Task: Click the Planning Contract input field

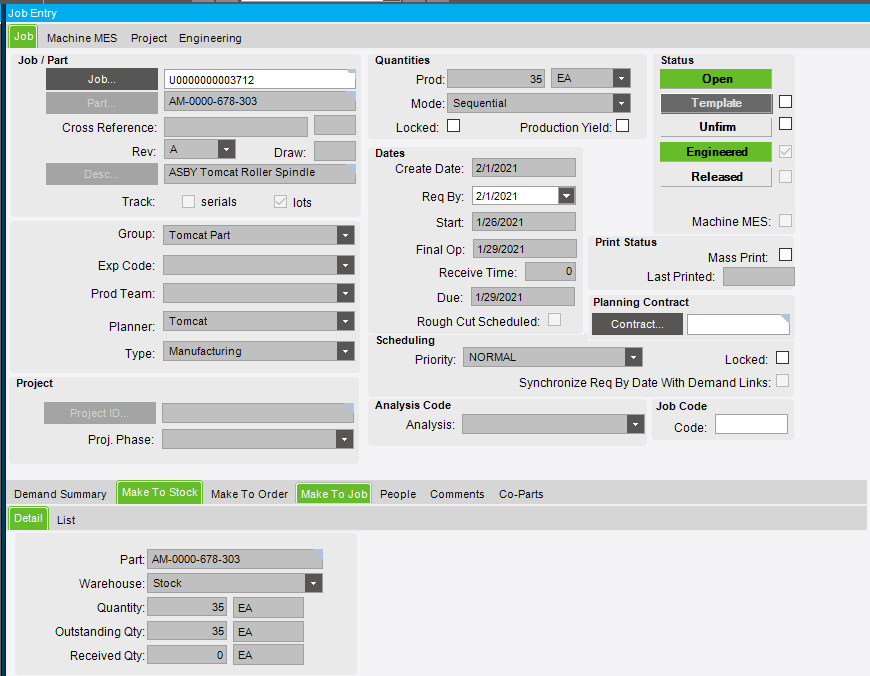Action: coord(738,324)
